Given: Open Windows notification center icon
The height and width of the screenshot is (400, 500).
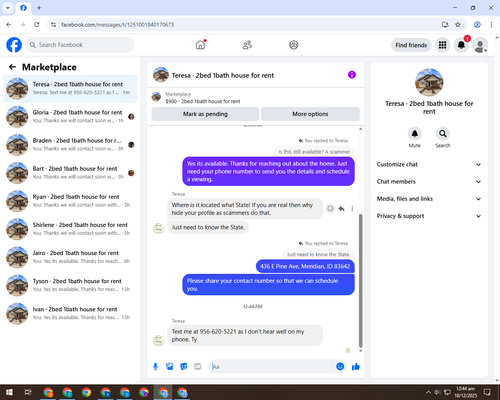Looking at the screenshot, I should (x=487, y=392).
